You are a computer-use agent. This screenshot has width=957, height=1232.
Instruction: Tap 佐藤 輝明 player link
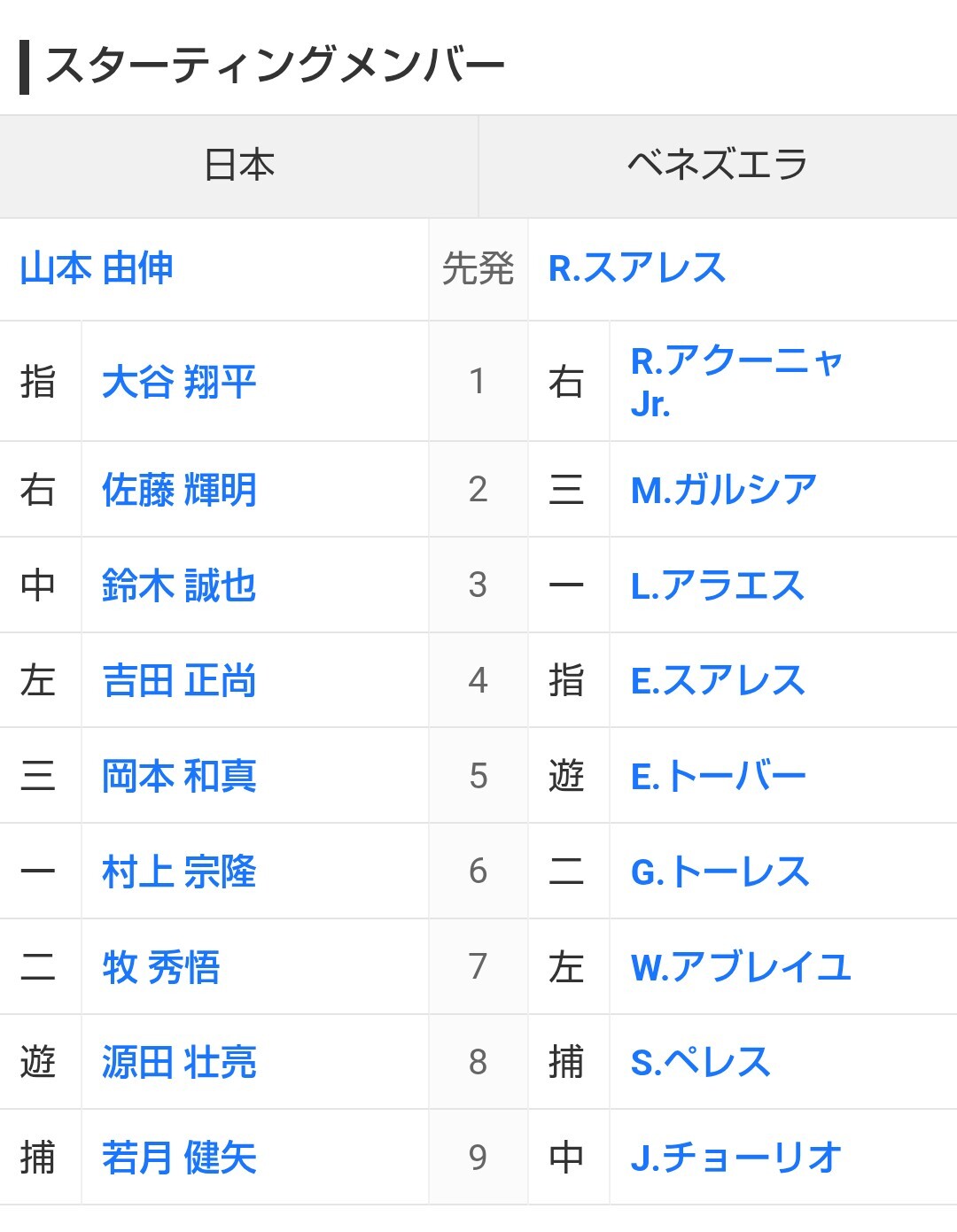pos(179,490)
